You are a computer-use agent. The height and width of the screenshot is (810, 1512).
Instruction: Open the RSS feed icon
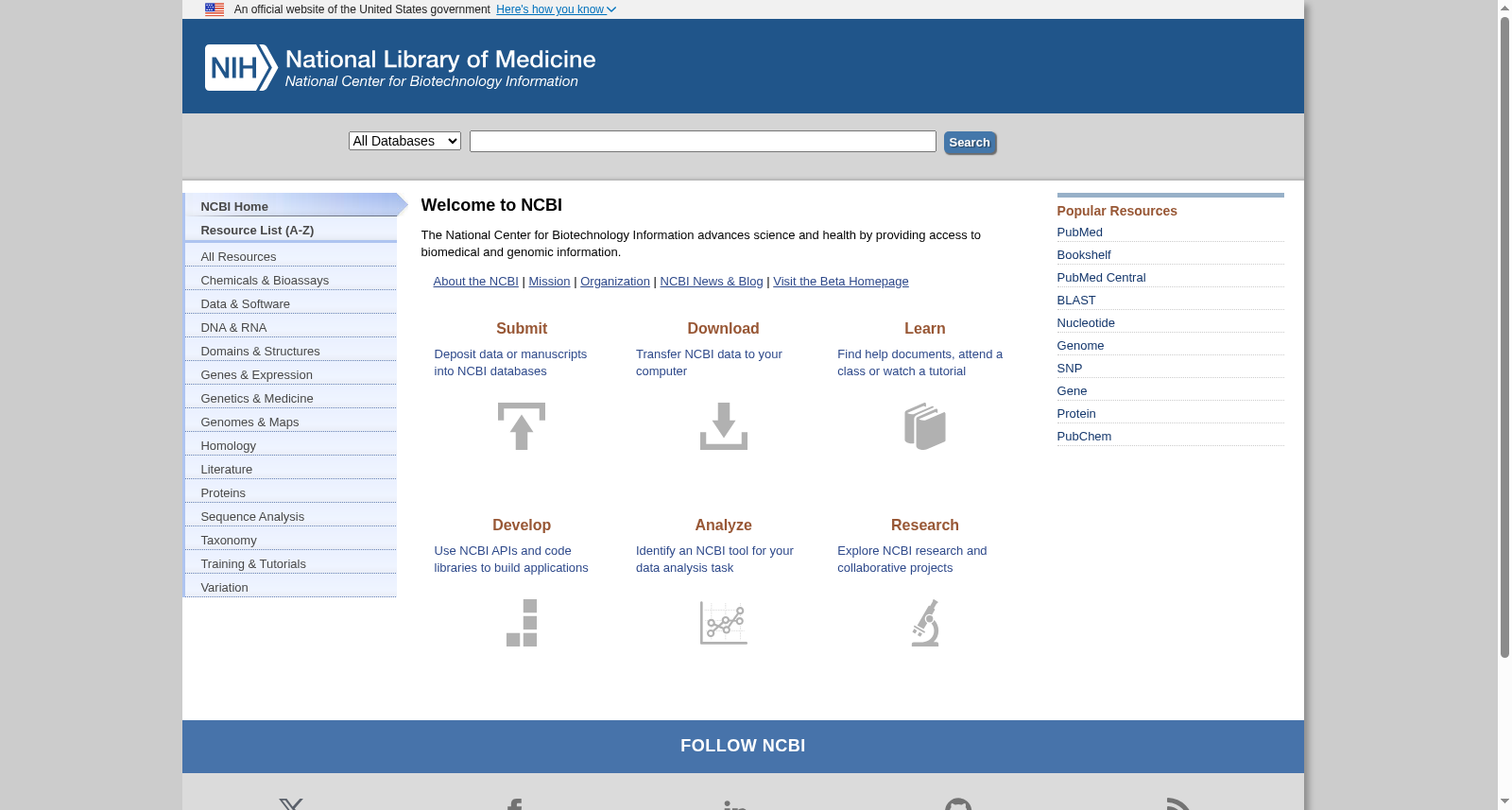click(x=1178, y=803)
